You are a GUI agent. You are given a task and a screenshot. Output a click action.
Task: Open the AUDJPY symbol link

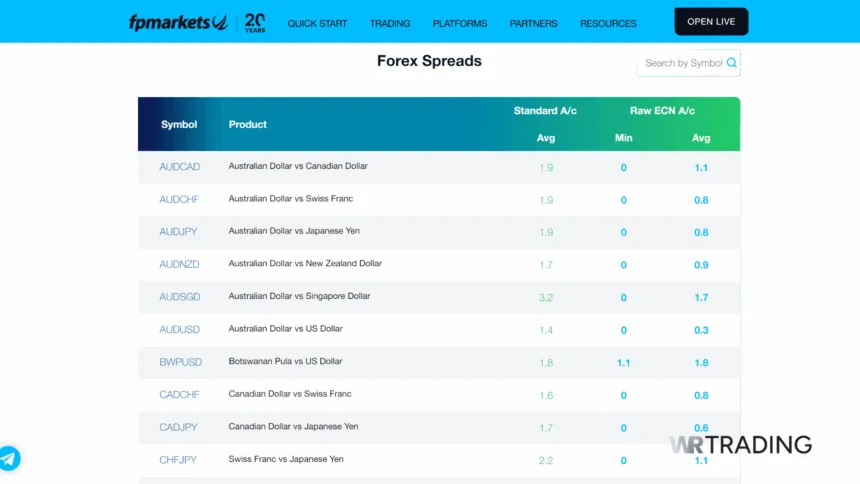(x=178, y=232)
